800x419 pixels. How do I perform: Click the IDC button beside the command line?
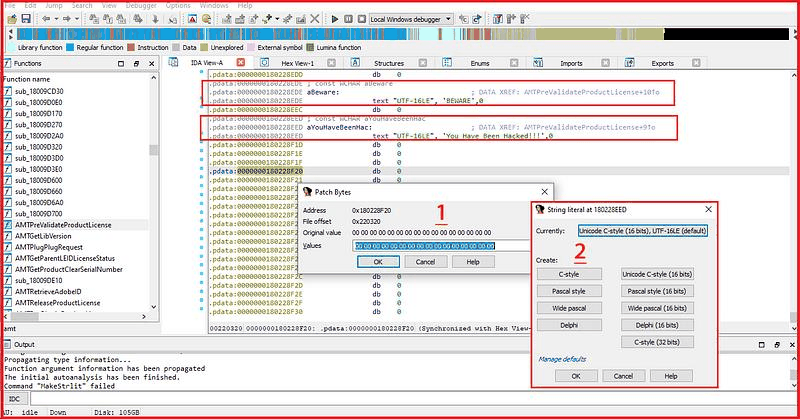tap(15, 399)
